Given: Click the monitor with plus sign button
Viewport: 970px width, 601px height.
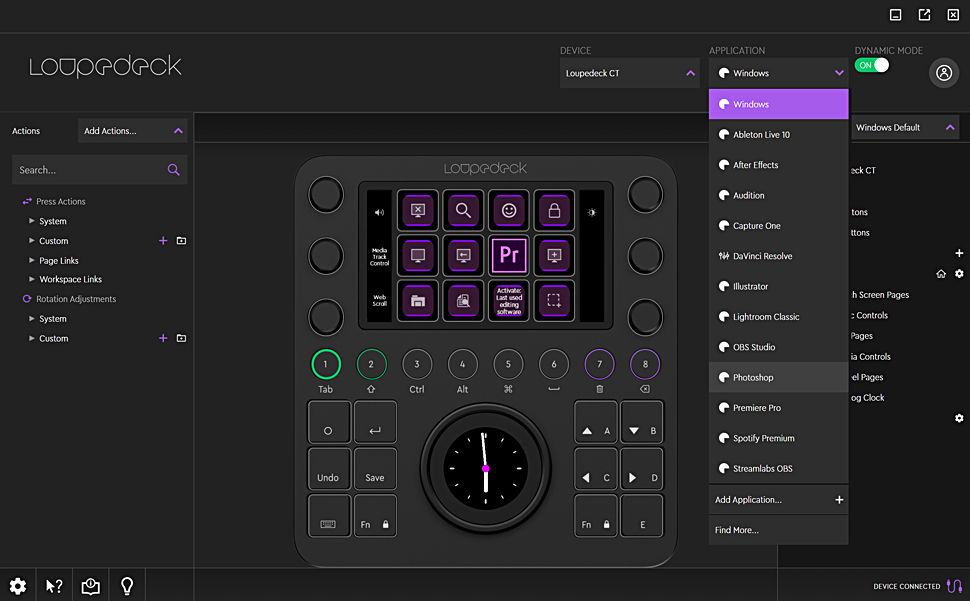Looking at the screenshot, I should 554,255.
